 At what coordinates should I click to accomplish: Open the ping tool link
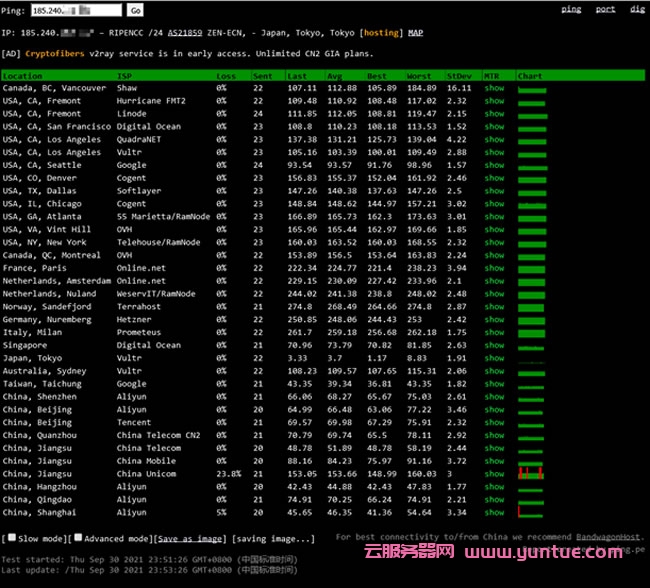click(x=571, y=10)
